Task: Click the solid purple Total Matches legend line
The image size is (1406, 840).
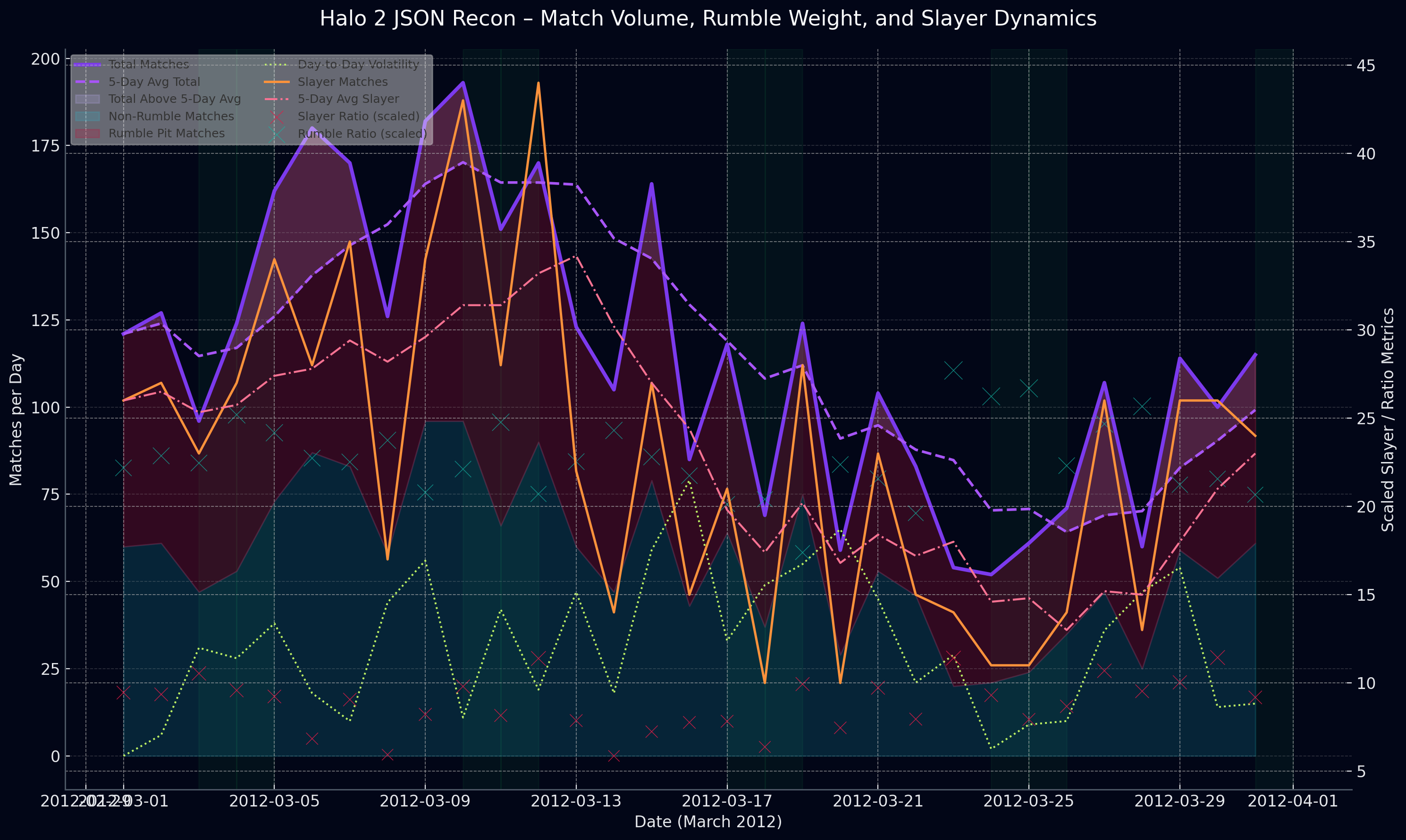Action: click(87, 65)
